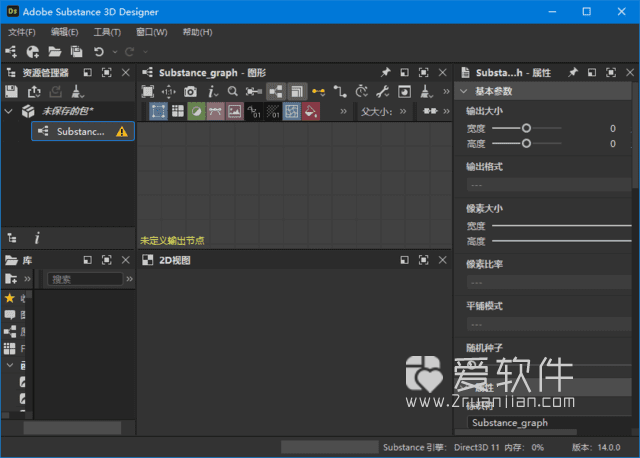Open the 帮助(H) menu
Screen dimensions: 640x458
click(x=197, y=32)
